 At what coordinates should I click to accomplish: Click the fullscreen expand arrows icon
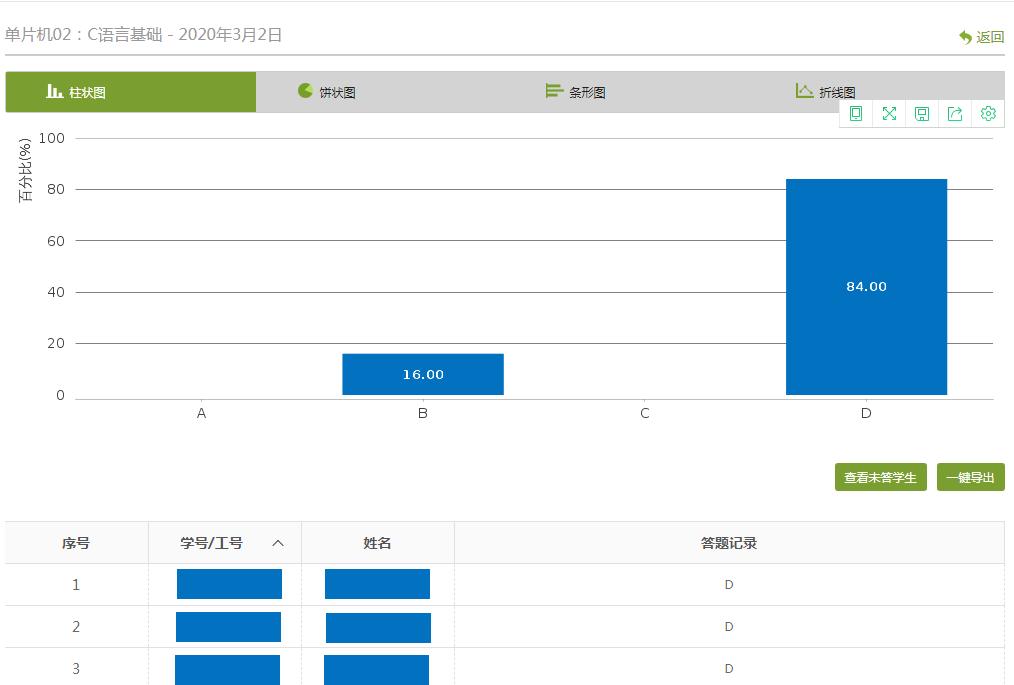[889, 114]
